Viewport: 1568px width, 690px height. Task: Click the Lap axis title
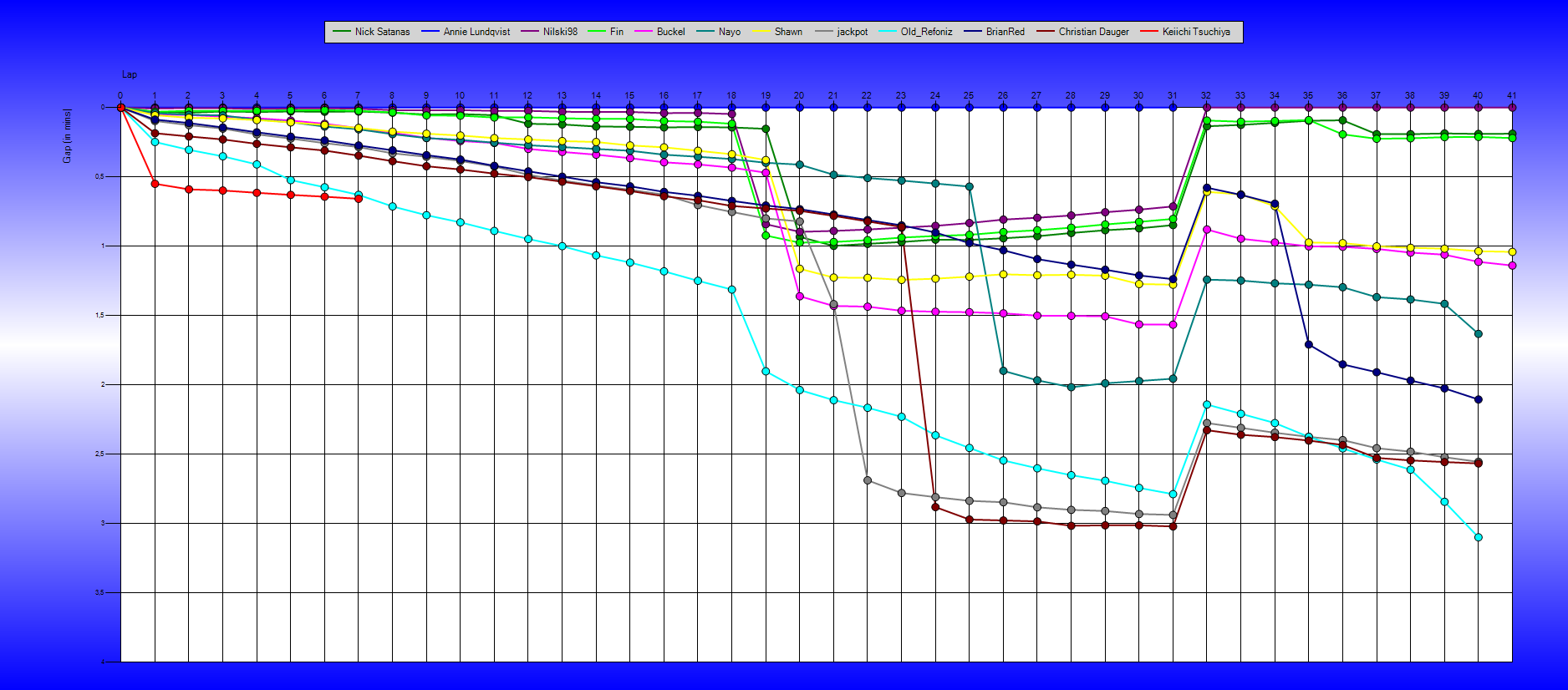click(x=130, y=75)
